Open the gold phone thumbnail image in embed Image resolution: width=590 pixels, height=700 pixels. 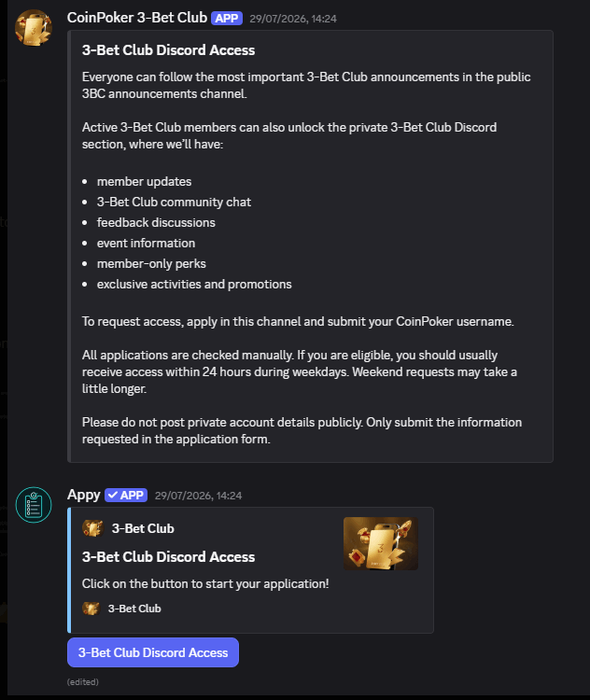tap(381, 543)
